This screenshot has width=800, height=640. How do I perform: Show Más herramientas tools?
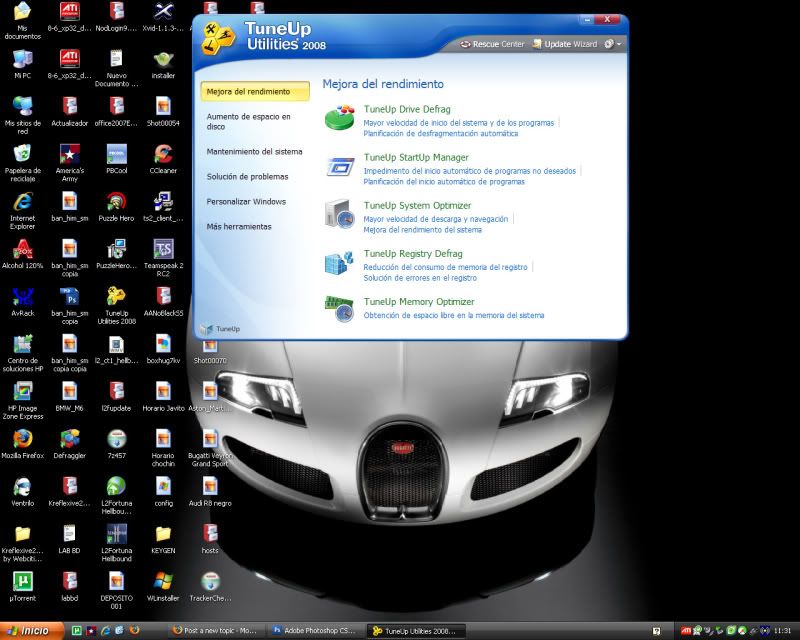click(x=239, y=227)
